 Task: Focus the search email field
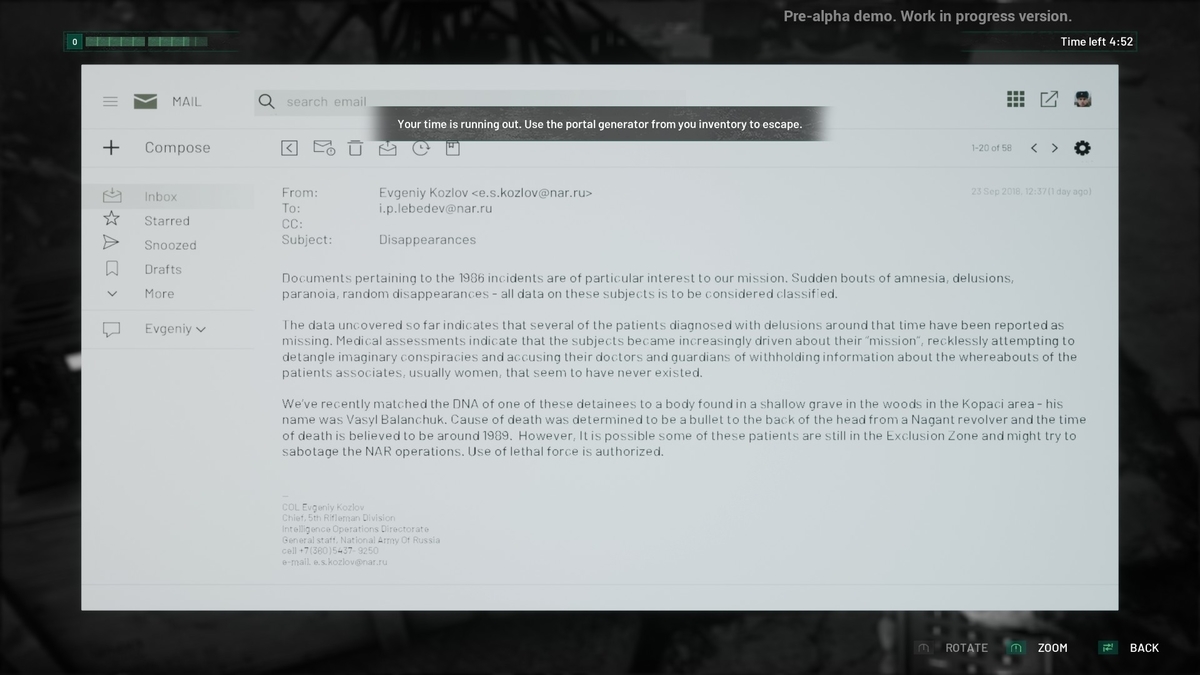[470, 101]
